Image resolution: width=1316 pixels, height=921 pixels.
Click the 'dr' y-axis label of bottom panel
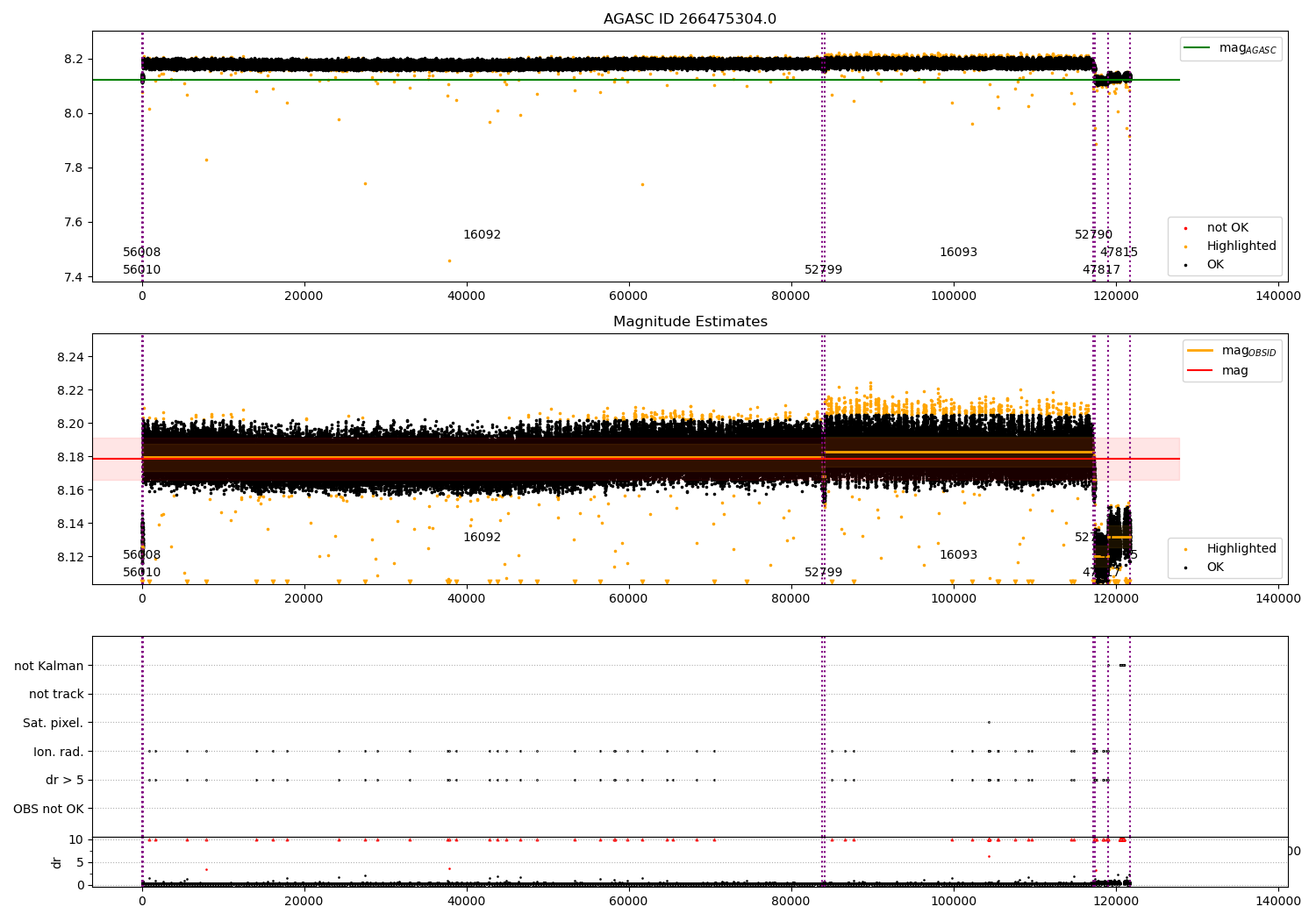click(x=57, y=862)
